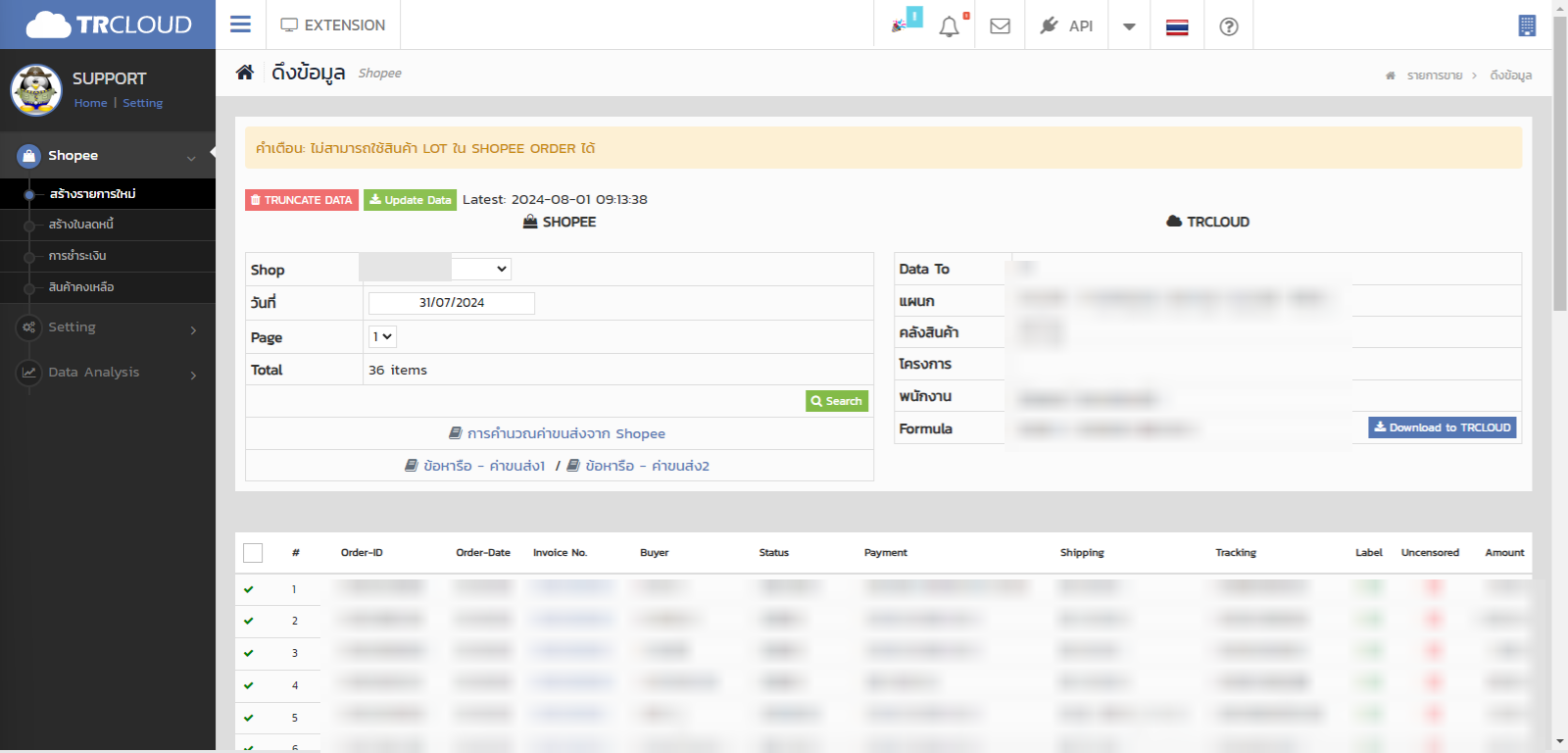Screen dimensions: 1568x753
Task: Click the date field 31/07/2024
Action: point(452,303)
